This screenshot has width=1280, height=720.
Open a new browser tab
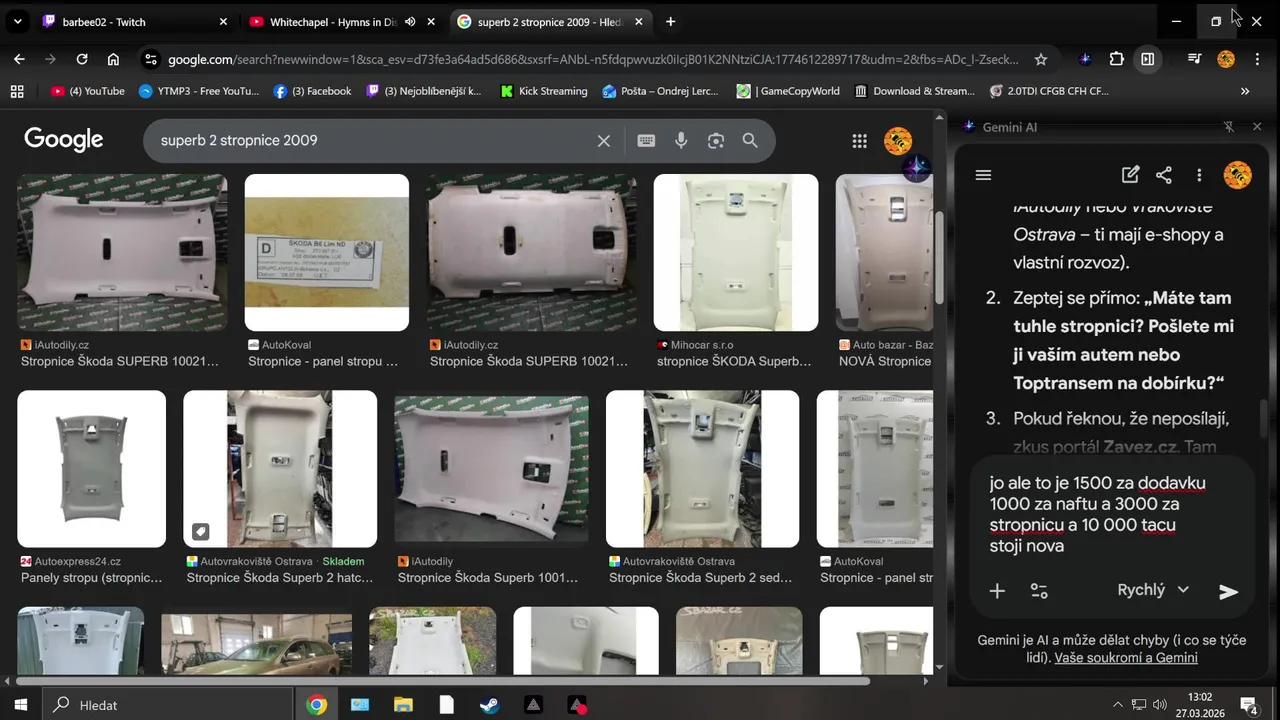coord(670,22)
